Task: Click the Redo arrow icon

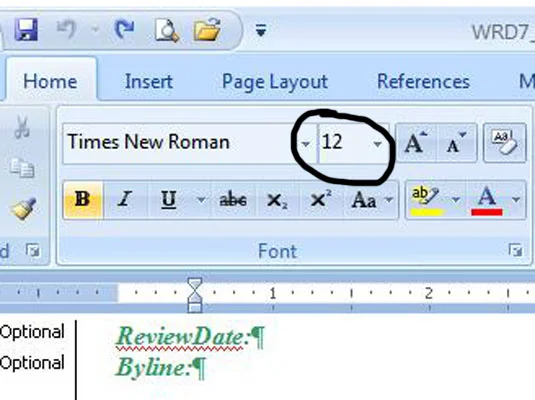Action: (x=124, y=29)
